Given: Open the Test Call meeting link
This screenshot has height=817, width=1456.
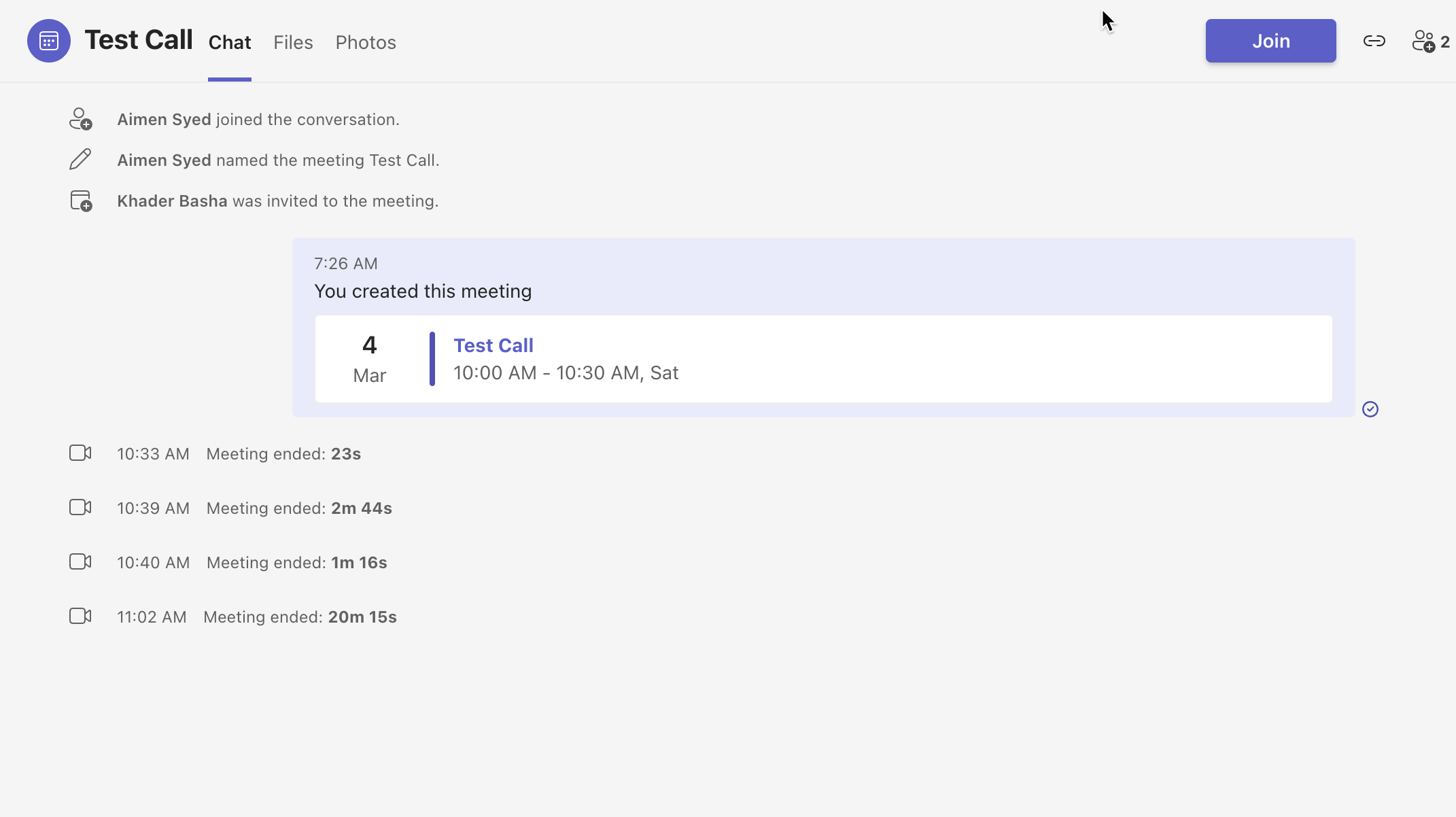Looking at the screenshot, I should tap(493, 345).
